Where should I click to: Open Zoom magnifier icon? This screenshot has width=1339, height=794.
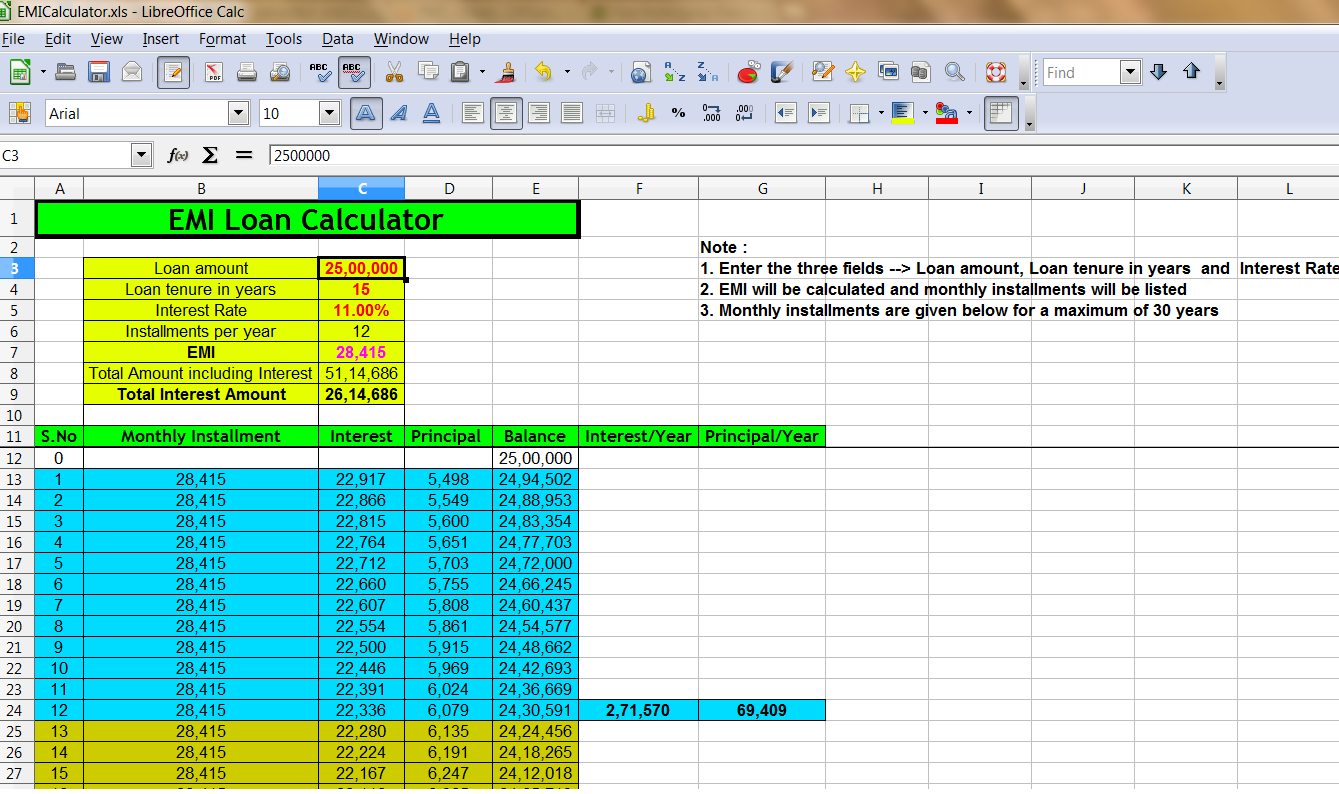tap(955, 72)
